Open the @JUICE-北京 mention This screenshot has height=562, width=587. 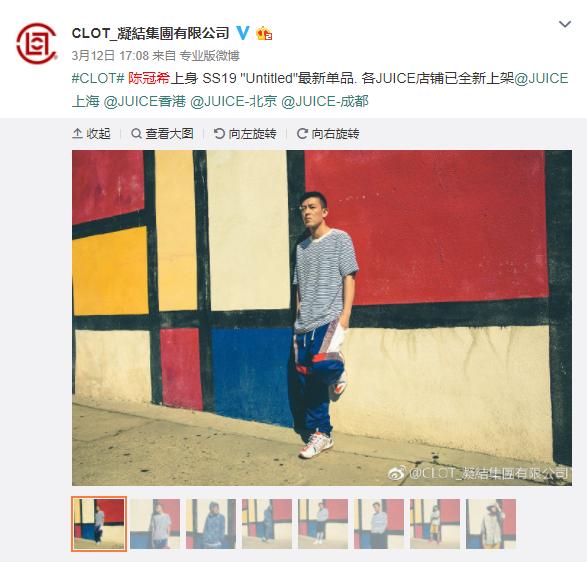tap(234, 101)
